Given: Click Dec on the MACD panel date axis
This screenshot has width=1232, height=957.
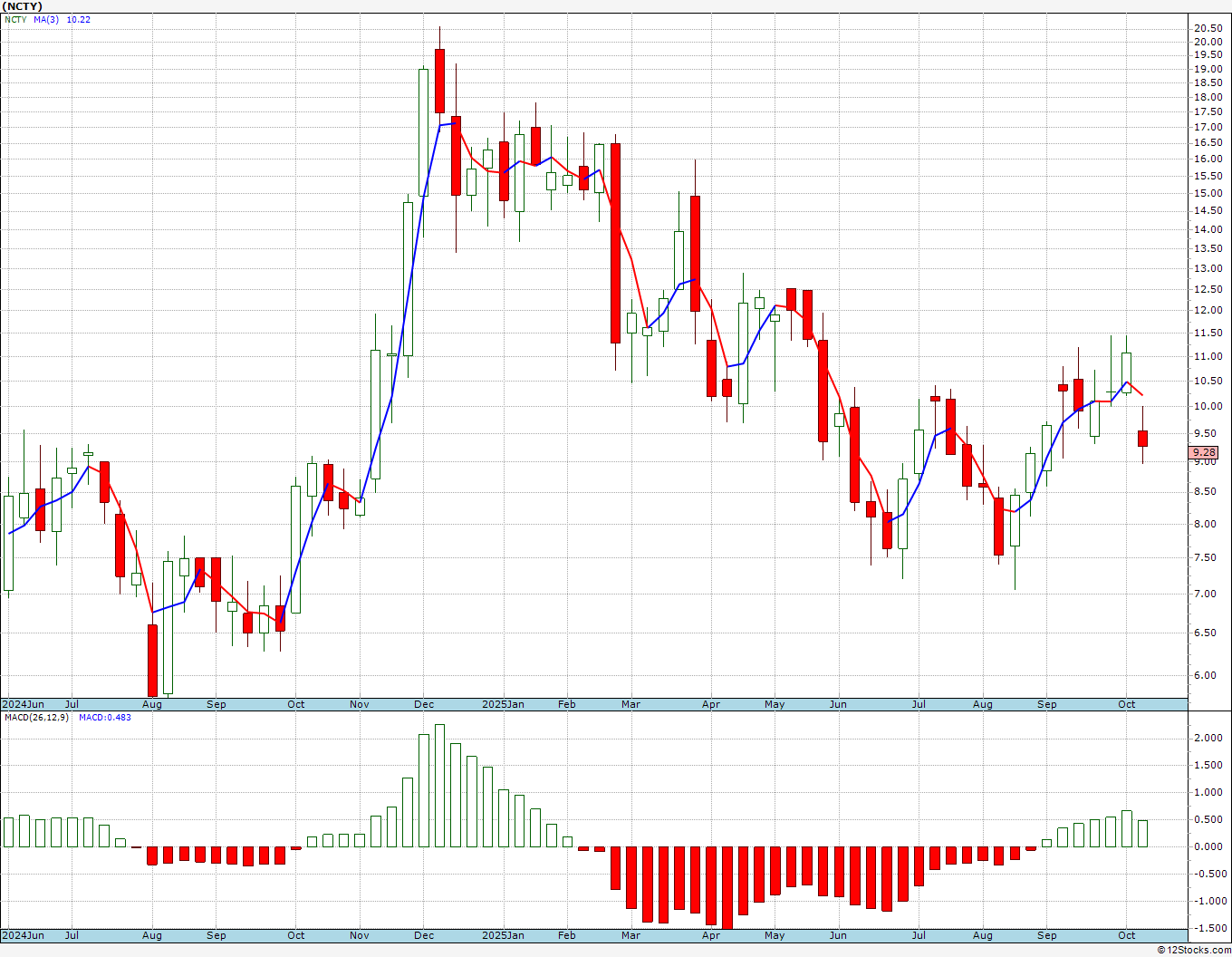Looking at the screenshot, I should click(423, 935).
